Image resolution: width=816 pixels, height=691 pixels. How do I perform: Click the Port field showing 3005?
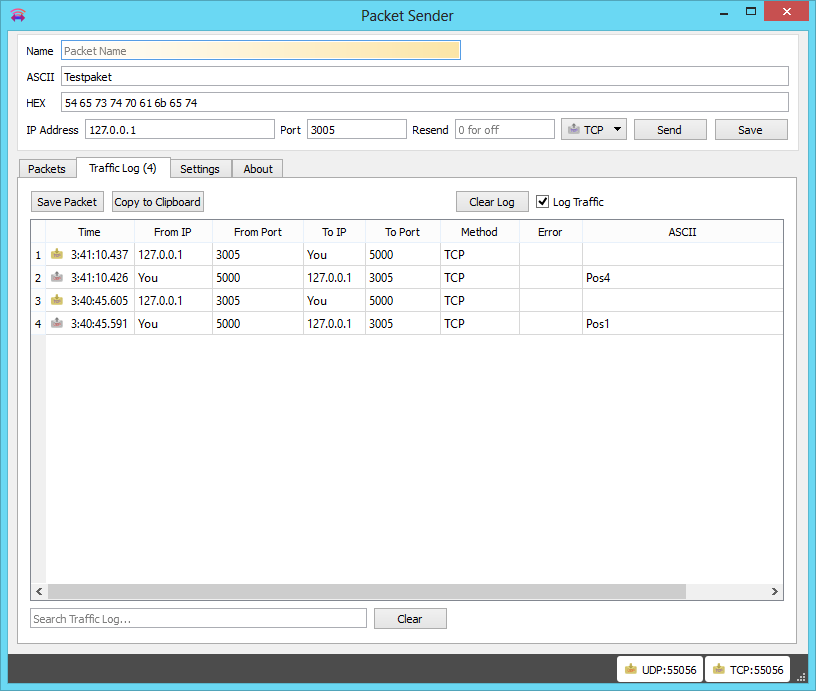(356, 130)
